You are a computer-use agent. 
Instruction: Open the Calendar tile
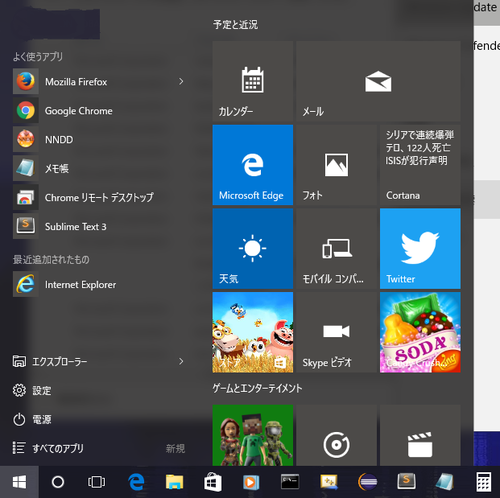pyautogui.click(x=253, y=81)
